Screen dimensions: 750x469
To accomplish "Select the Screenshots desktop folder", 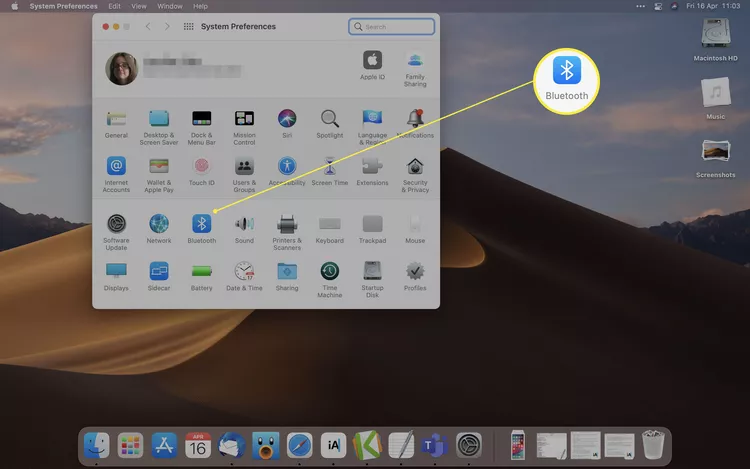I will 716,159.
